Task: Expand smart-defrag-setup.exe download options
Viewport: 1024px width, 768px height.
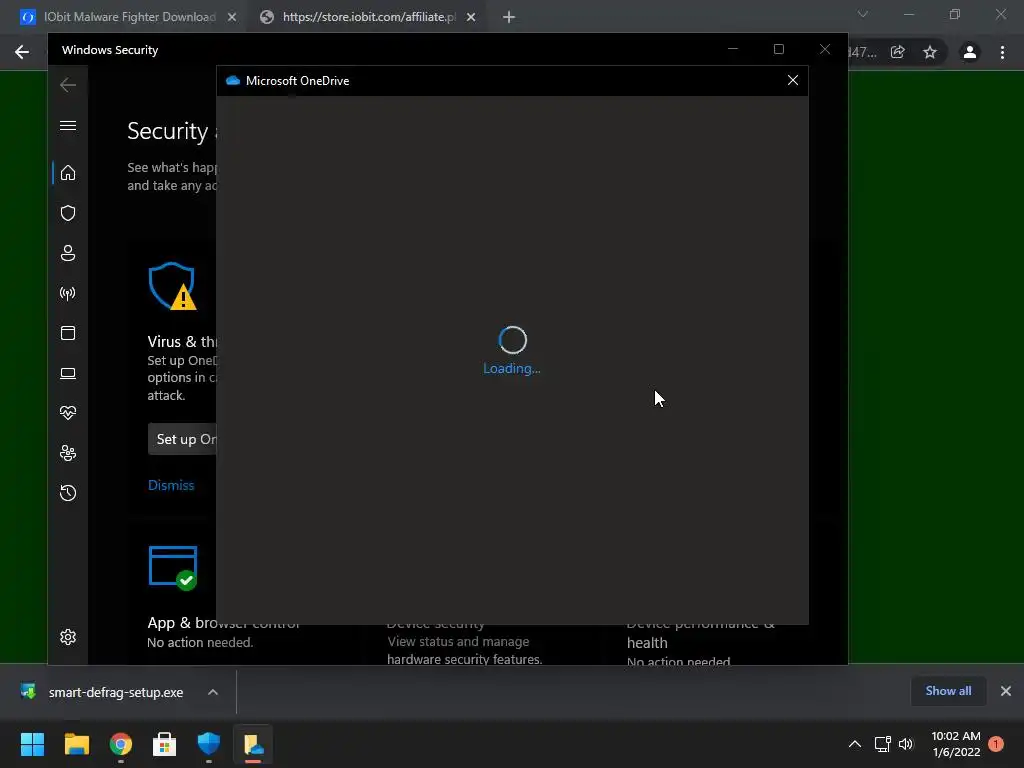Action: (213, 692)
